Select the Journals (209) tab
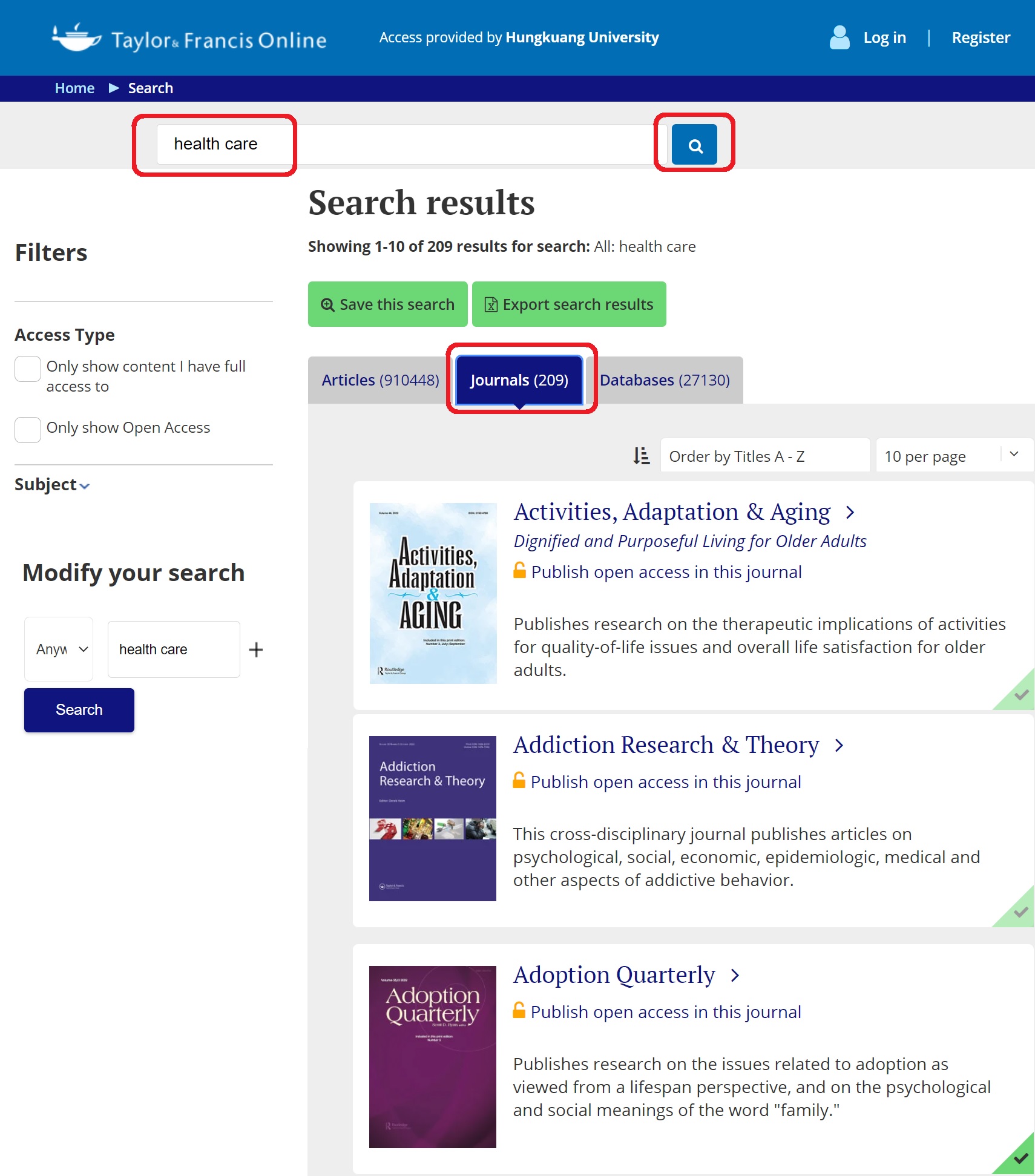 (519, 380)
